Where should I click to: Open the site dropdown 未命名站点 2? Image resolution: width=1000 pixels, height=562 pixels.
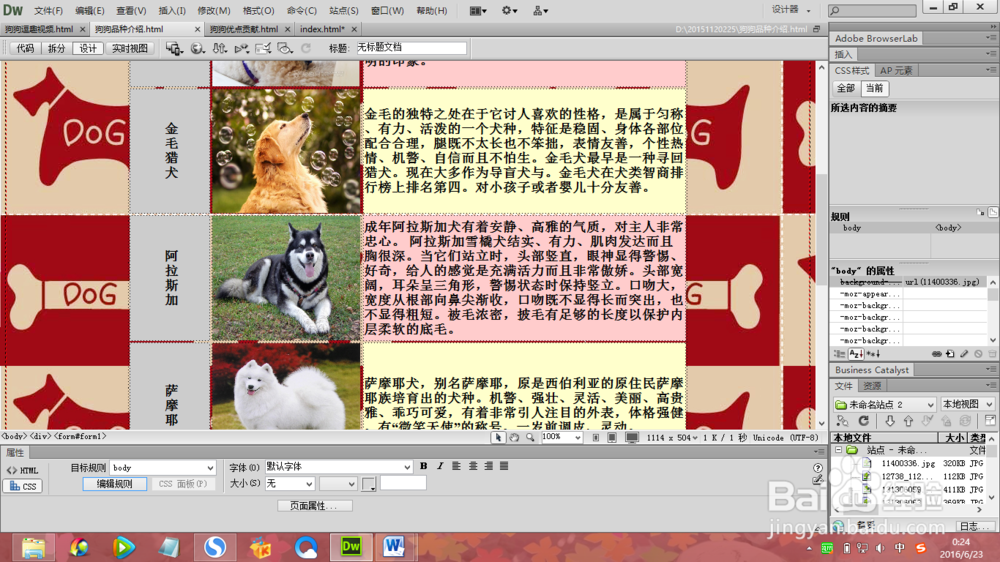tap(885, 404)
